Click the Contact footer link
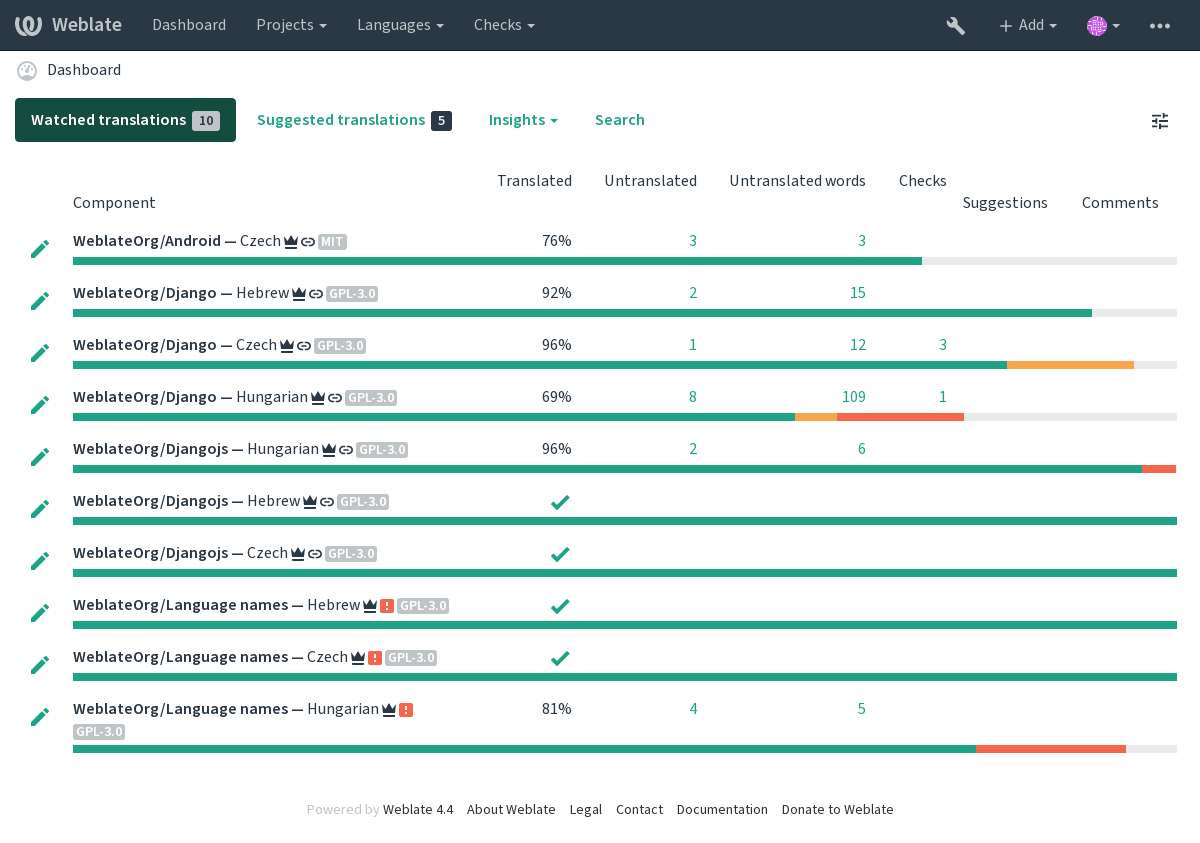This screenshot has width=1200, height=843. (x=639, y=810)
